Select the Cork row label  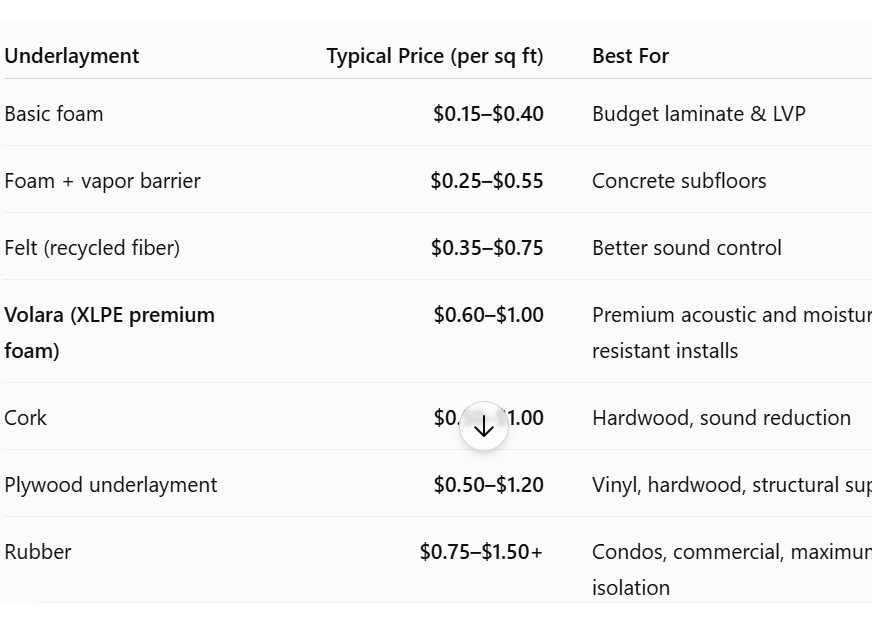(x=26, y=418)
